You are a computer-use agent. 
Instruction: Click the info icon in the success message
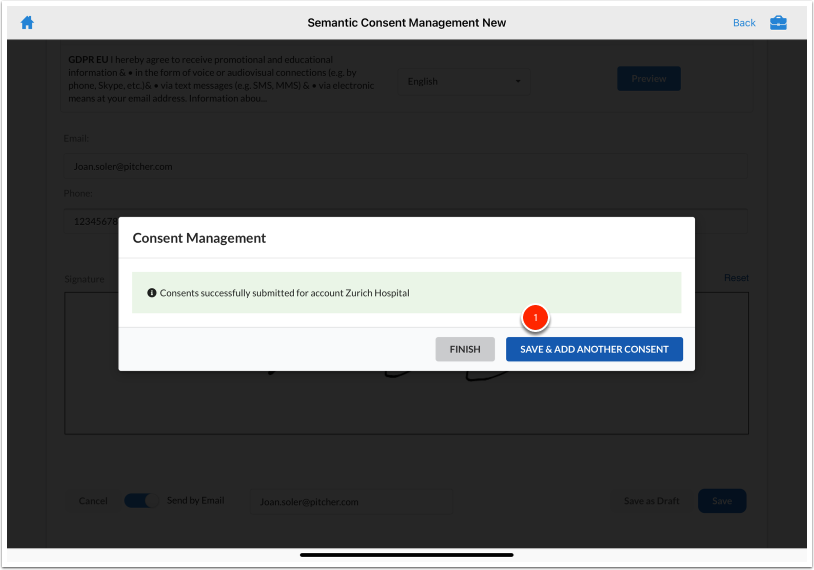point(152,293)
